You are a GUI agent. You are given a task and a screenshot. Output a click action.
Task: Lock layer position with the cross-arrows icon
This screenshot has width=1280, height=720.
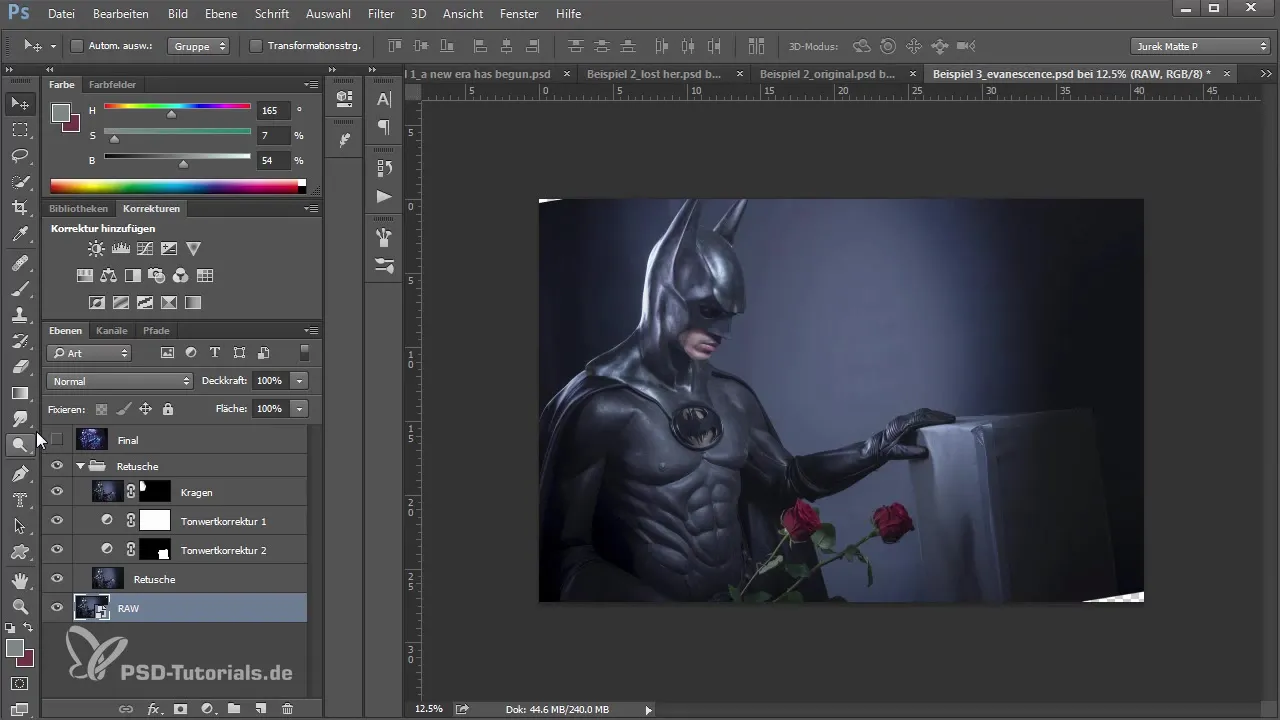tap(145, 409)
